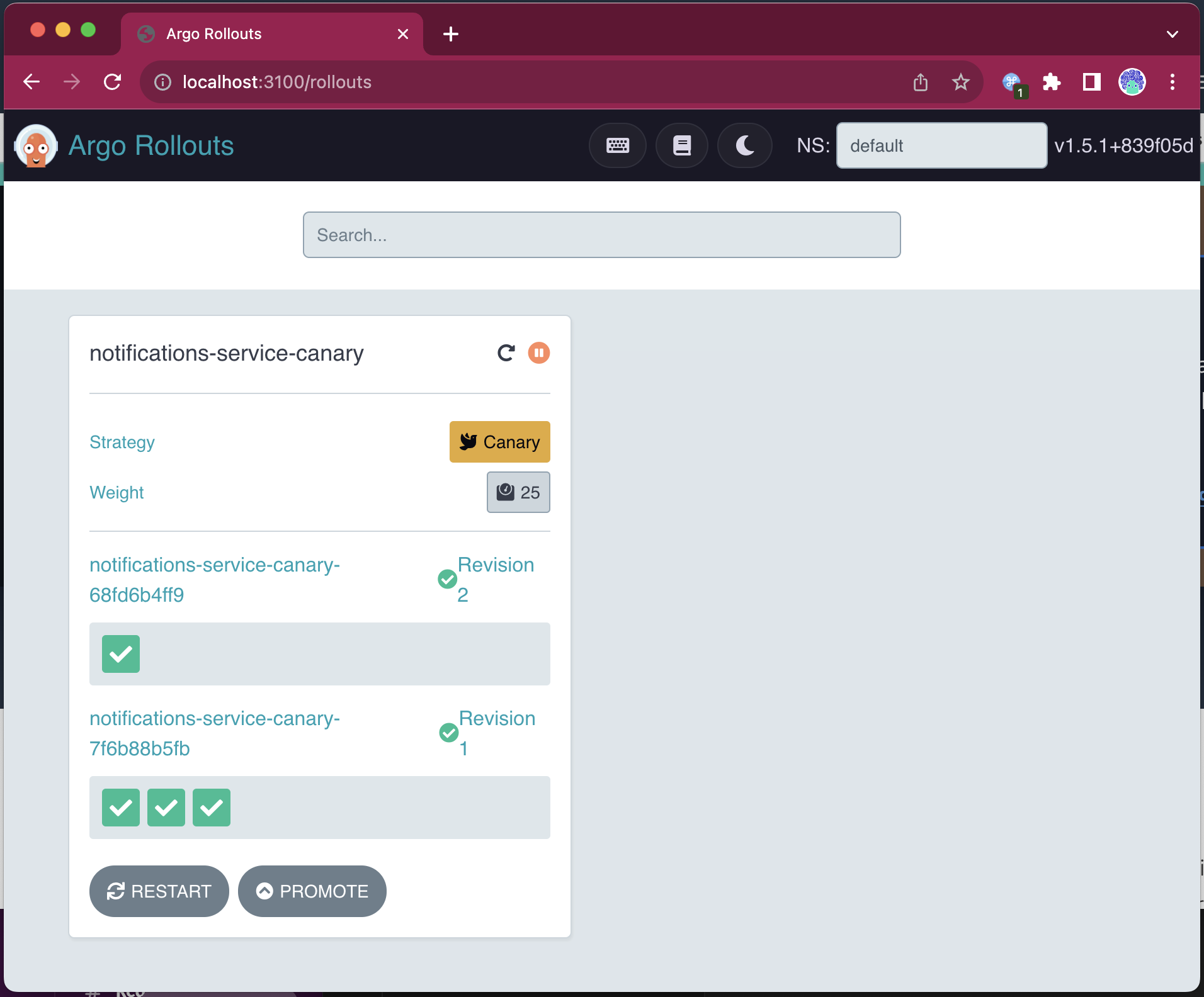Click the refresh icon on notifications-service-canary card
The width and height of the screenshot is (1204, 997).
click(x=506, y=352)
